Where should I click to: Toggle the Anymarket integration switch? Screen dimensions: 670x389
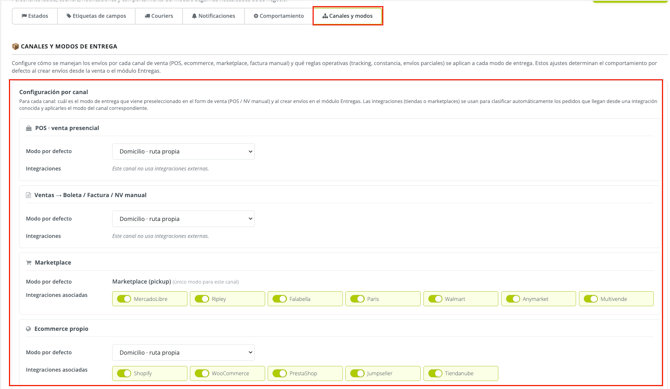[x=513, y=299]
